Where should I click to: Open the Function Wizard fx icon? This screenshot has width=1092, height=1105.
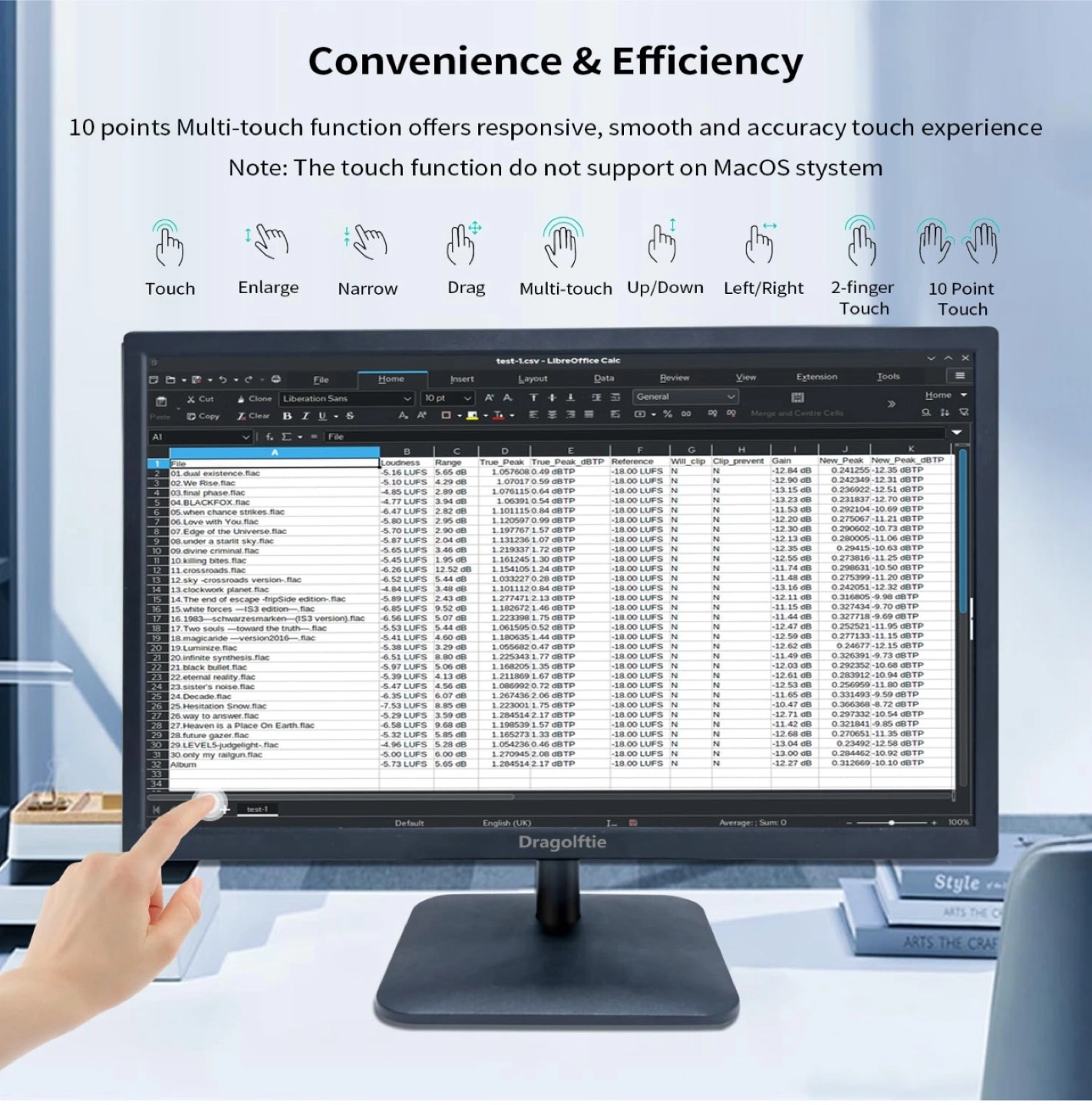point(269,437)
